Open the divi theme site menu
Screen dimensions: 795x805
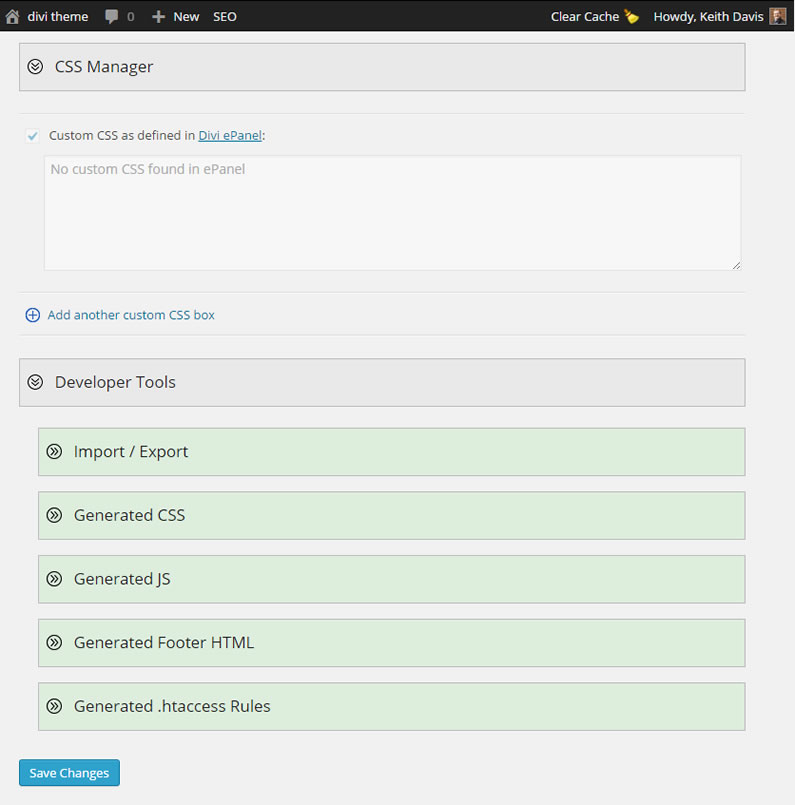tap(57, 16)
